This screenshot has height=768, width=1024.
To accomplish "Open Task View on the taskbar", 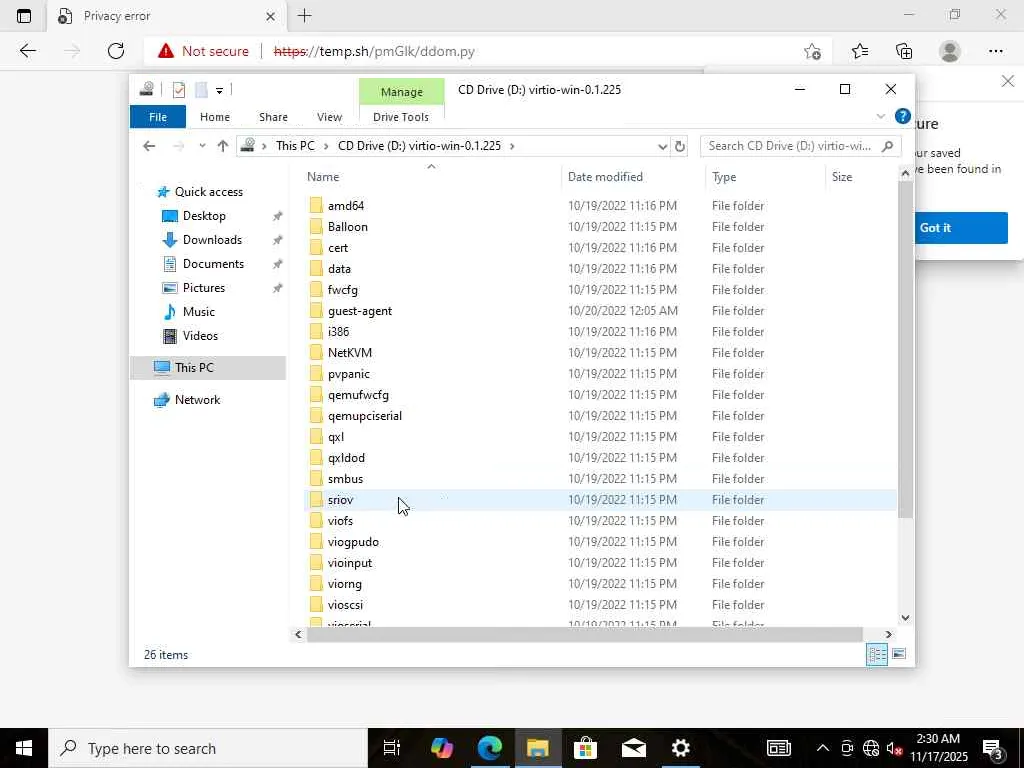I will 391,748.
